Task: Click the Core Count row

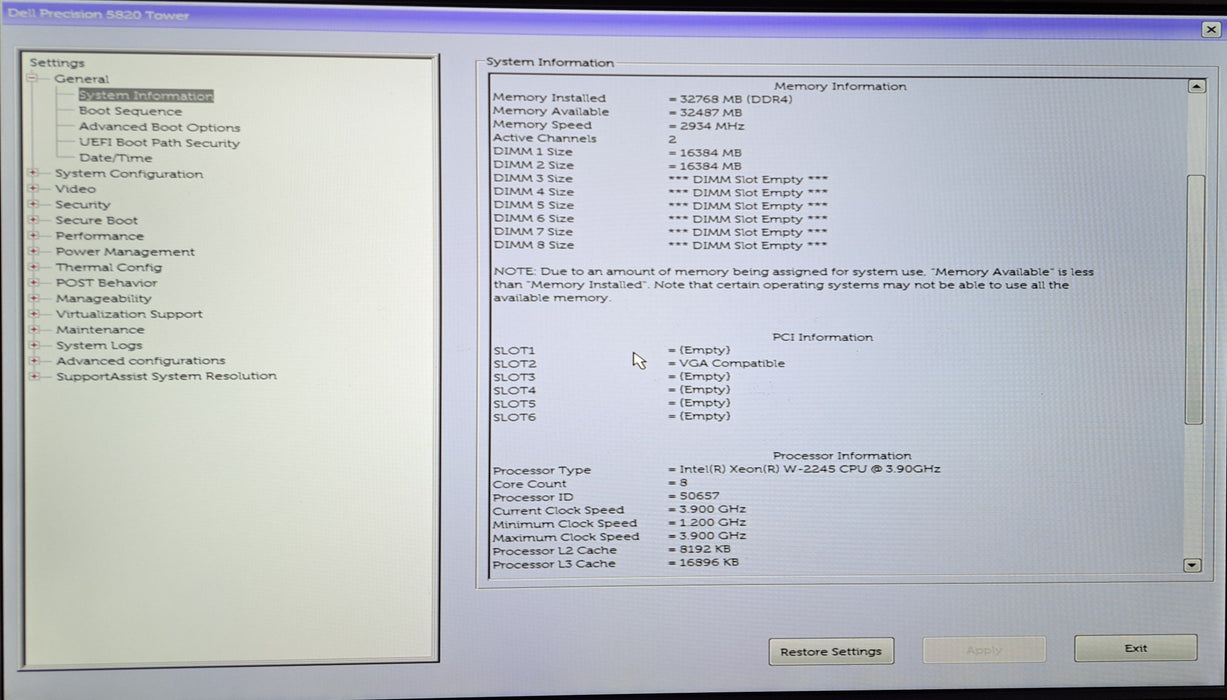Action: (x=590, y=483)
